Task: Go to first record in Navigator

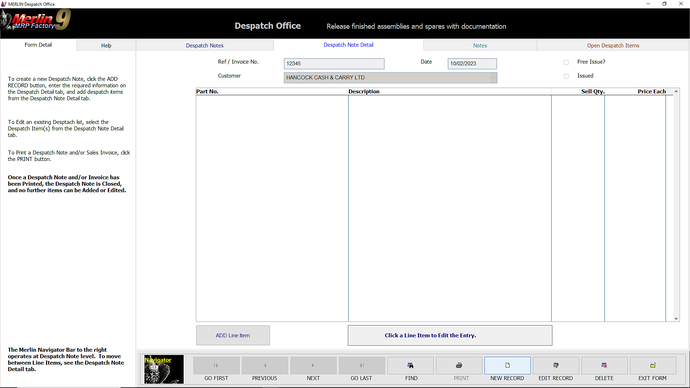Action: pos(216,365)
